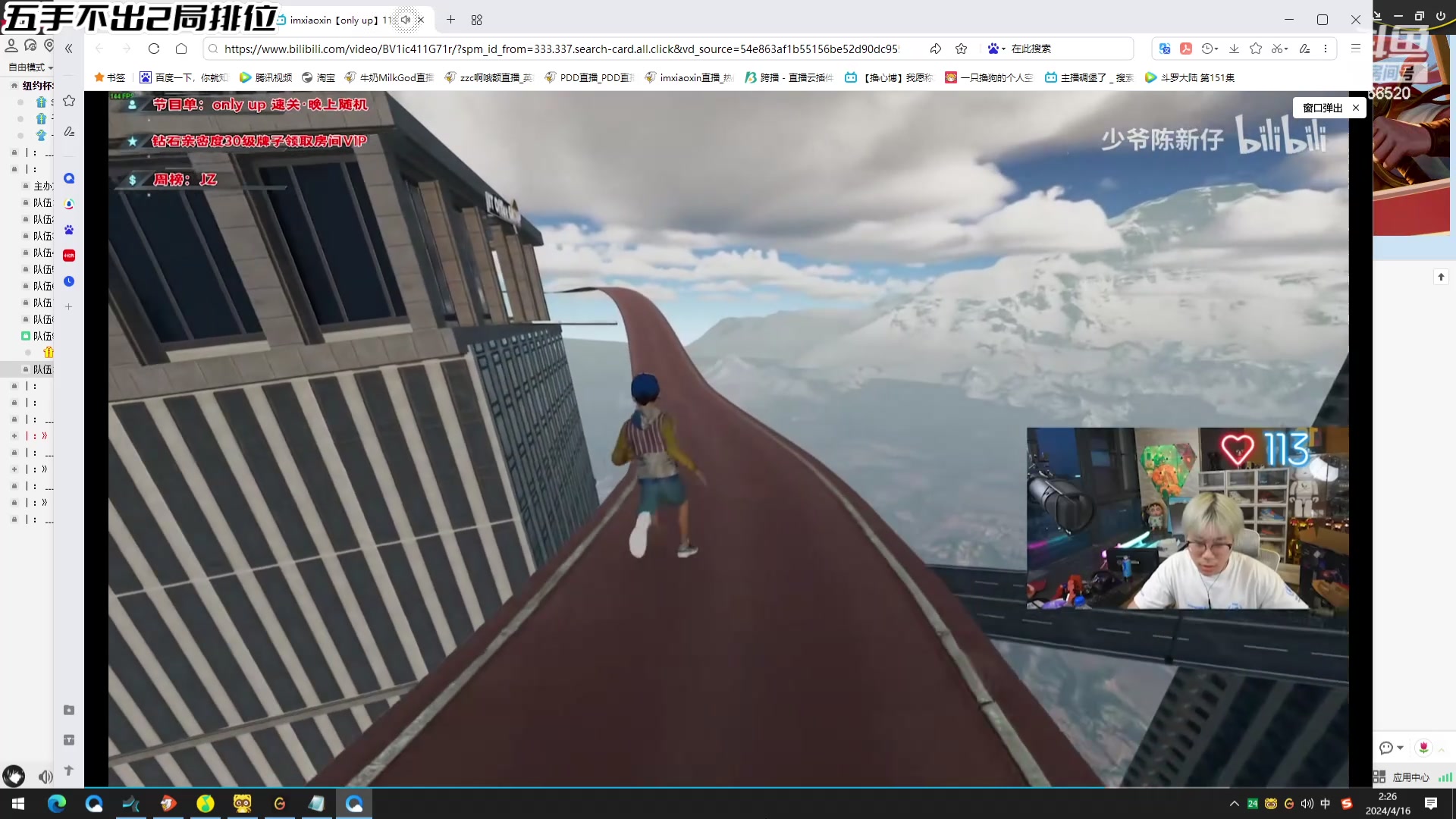
Task: Open the 斗罗大陆 第151集 bookmark
Action: pos(1190,77)
